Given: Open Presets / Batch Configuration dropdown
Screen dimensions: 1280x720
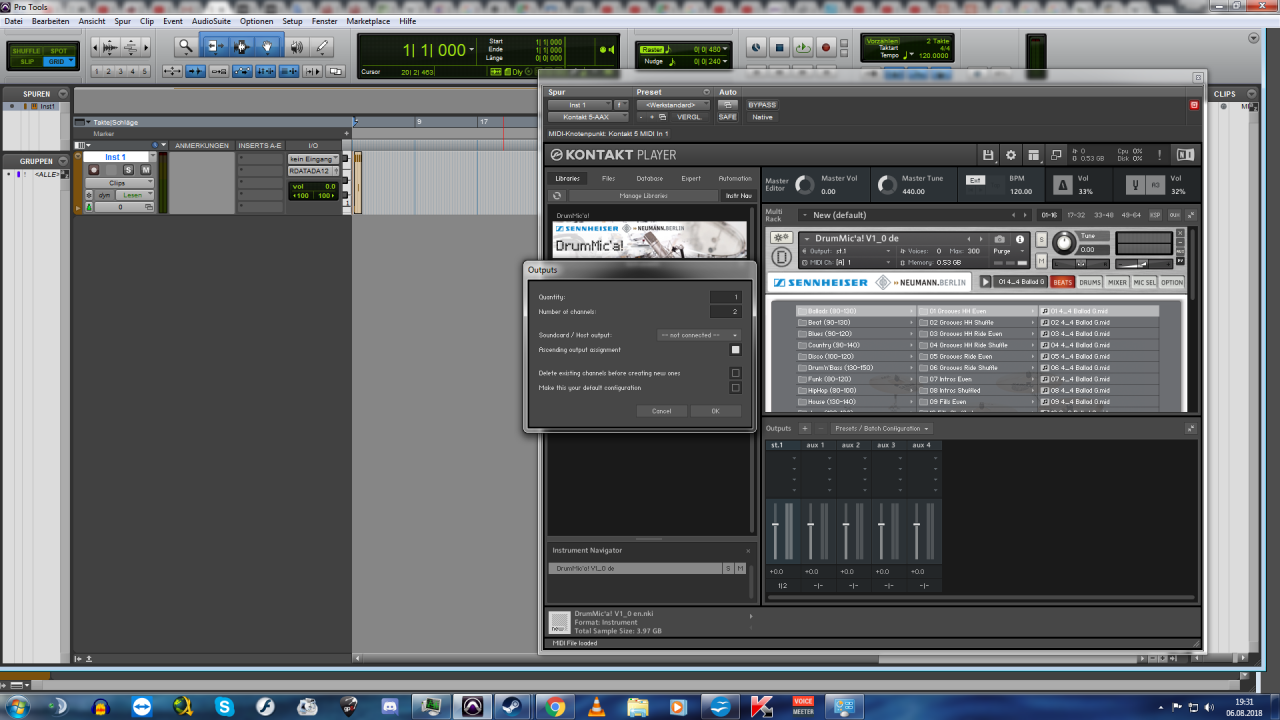Looking at the screenshot, I should pos(882,428).
